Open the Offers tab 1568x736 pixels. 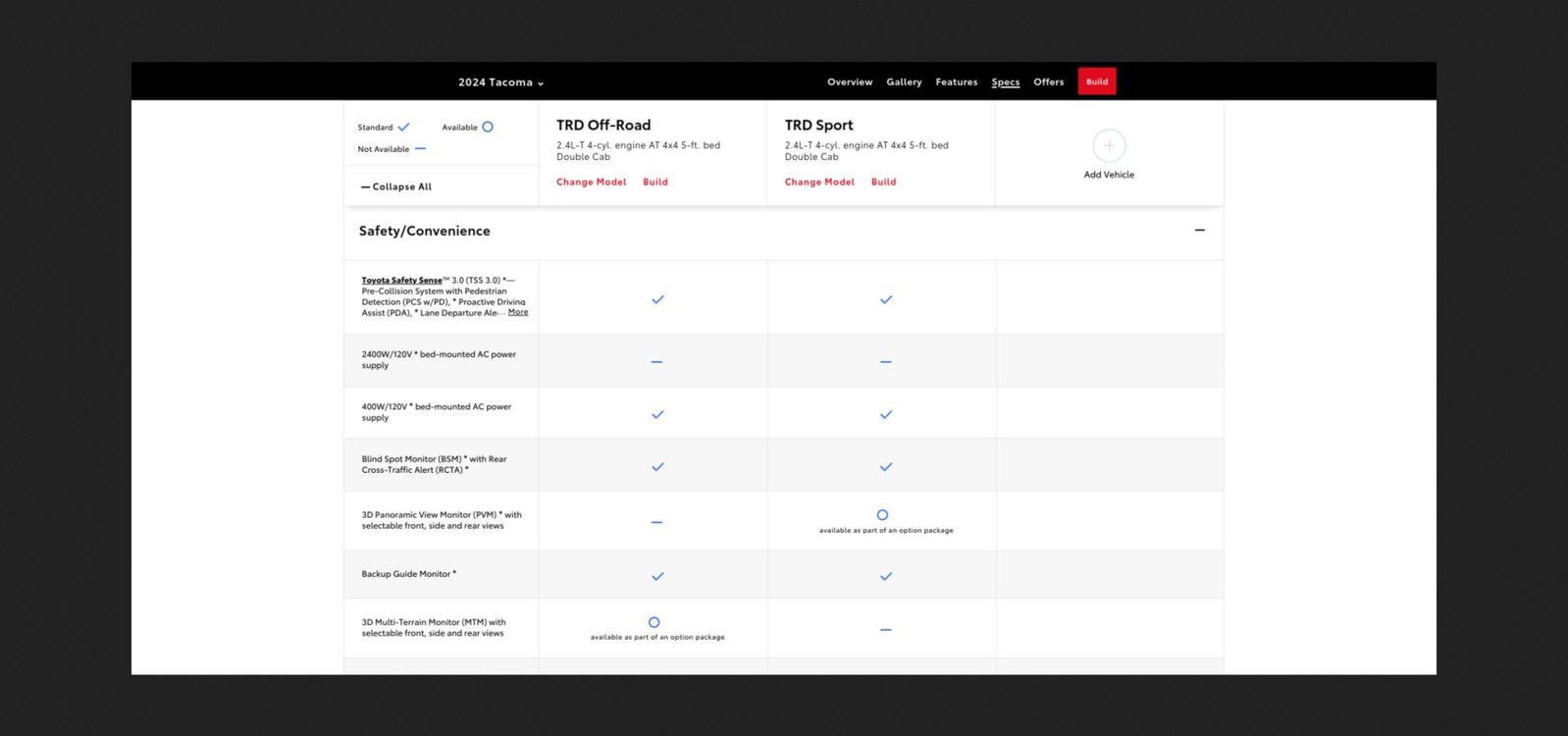1049,82
